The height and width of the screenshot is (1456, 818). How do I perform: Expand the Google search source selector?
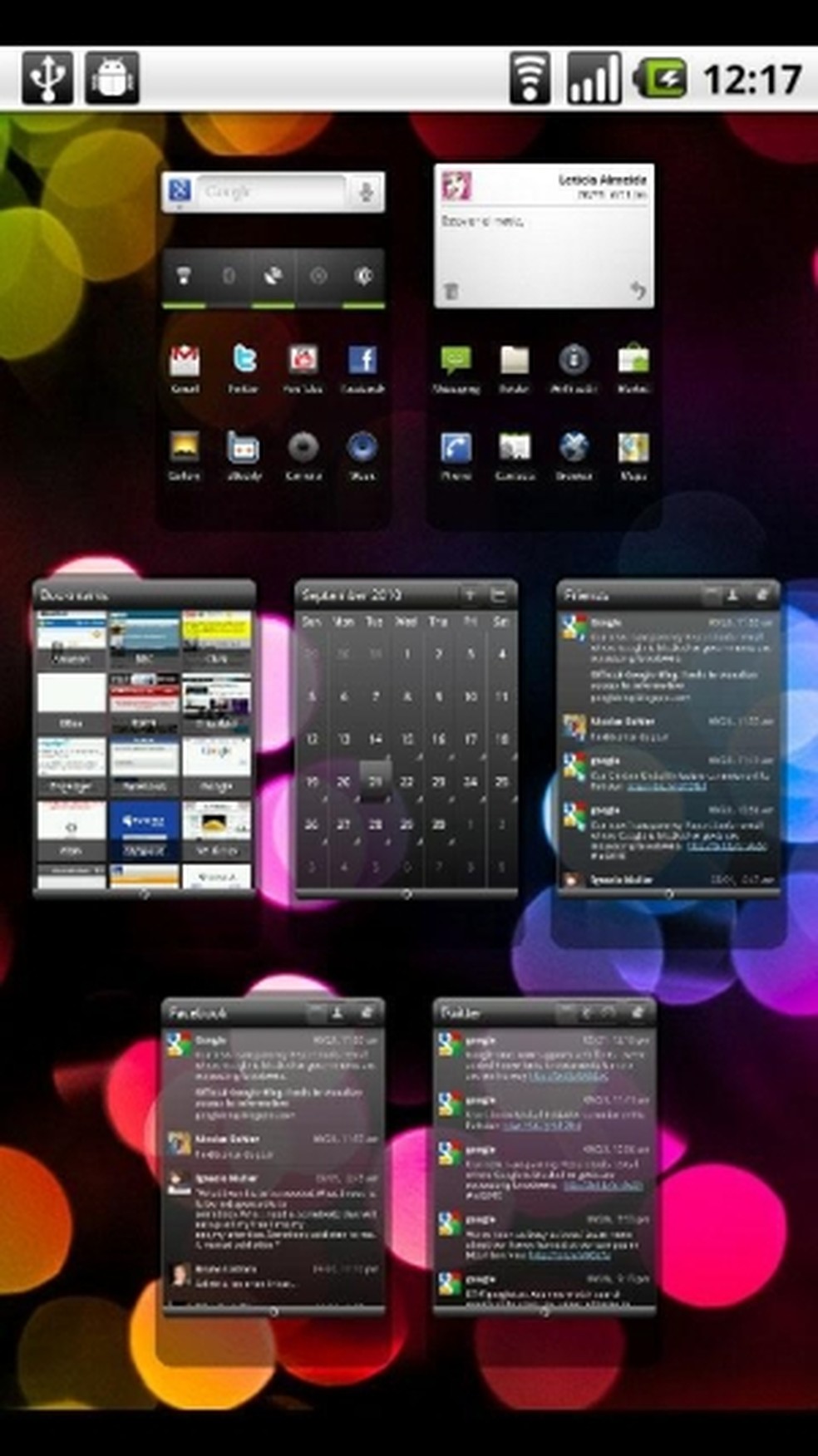180,191
